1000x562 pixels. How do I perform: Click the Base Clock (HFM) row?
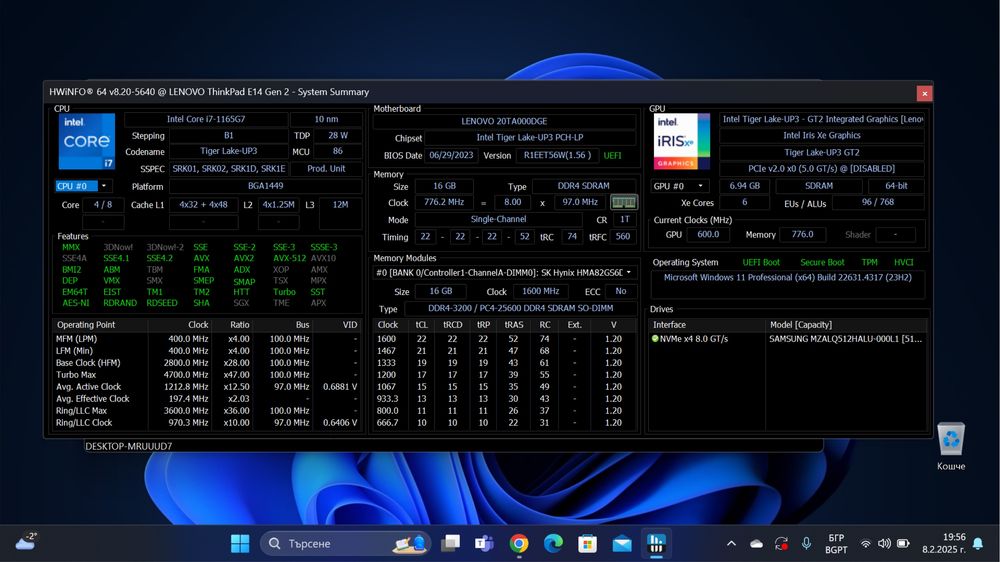point(207,363)
